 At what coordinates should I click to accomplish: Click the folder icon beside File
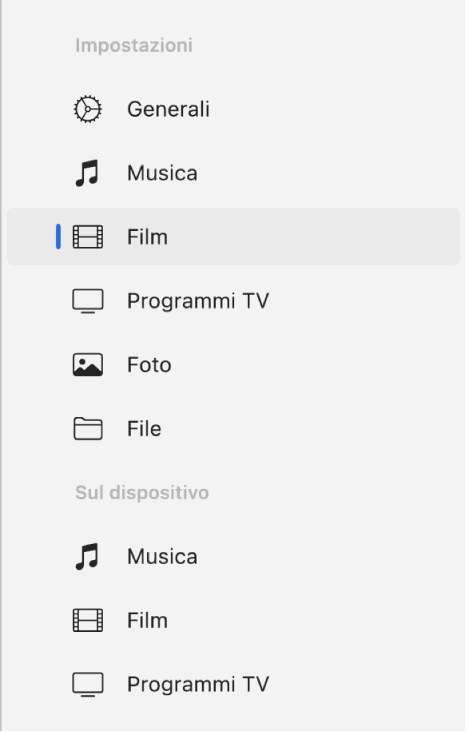tap(88, 429)
